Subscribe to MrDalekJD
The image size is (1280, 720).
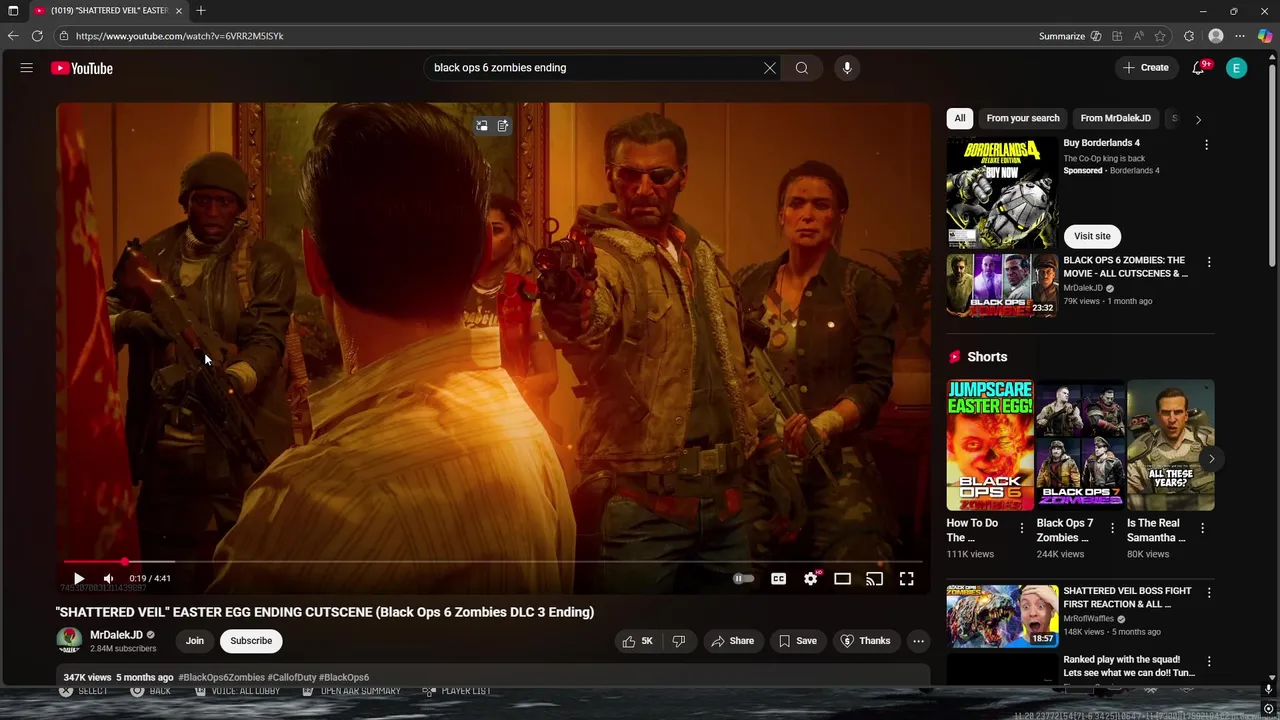click(251, 641)
